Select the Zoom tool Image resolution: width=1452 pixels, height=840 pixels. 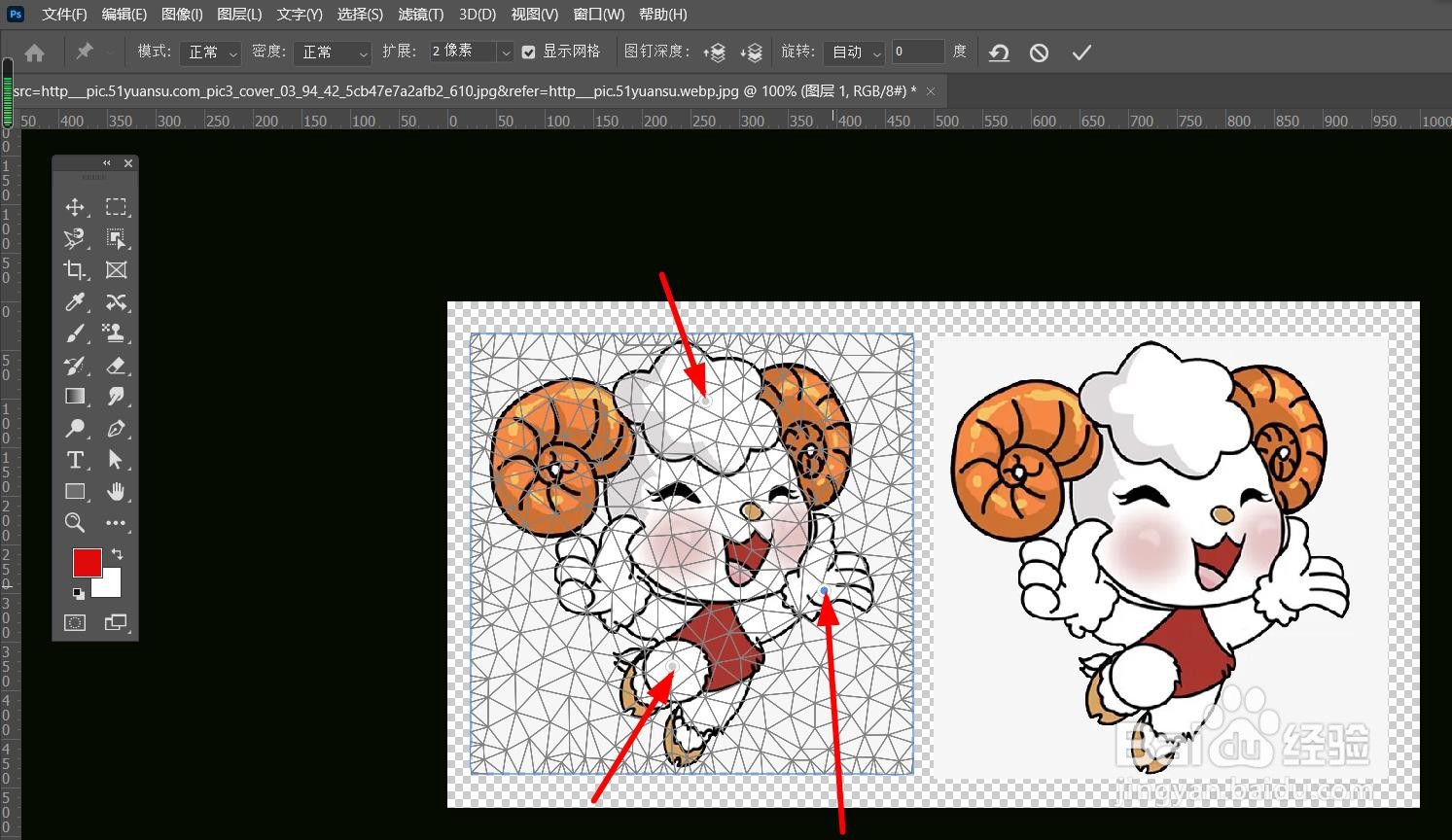click(75, 523)
